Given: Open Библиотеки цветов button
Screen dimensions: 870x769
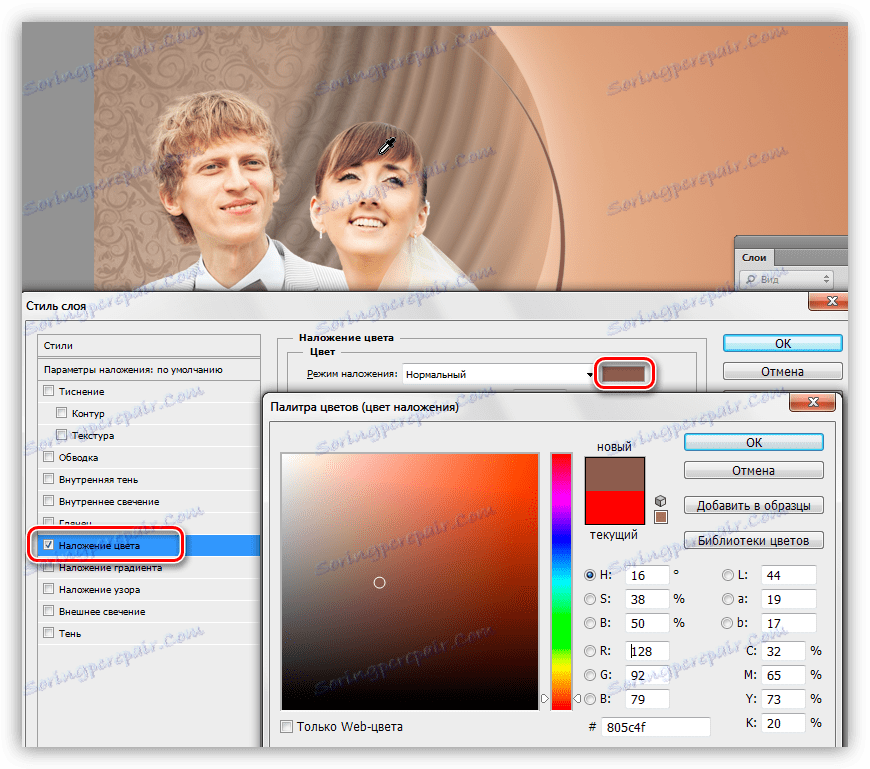Looking at the screenshot, I should pos(753,540).
